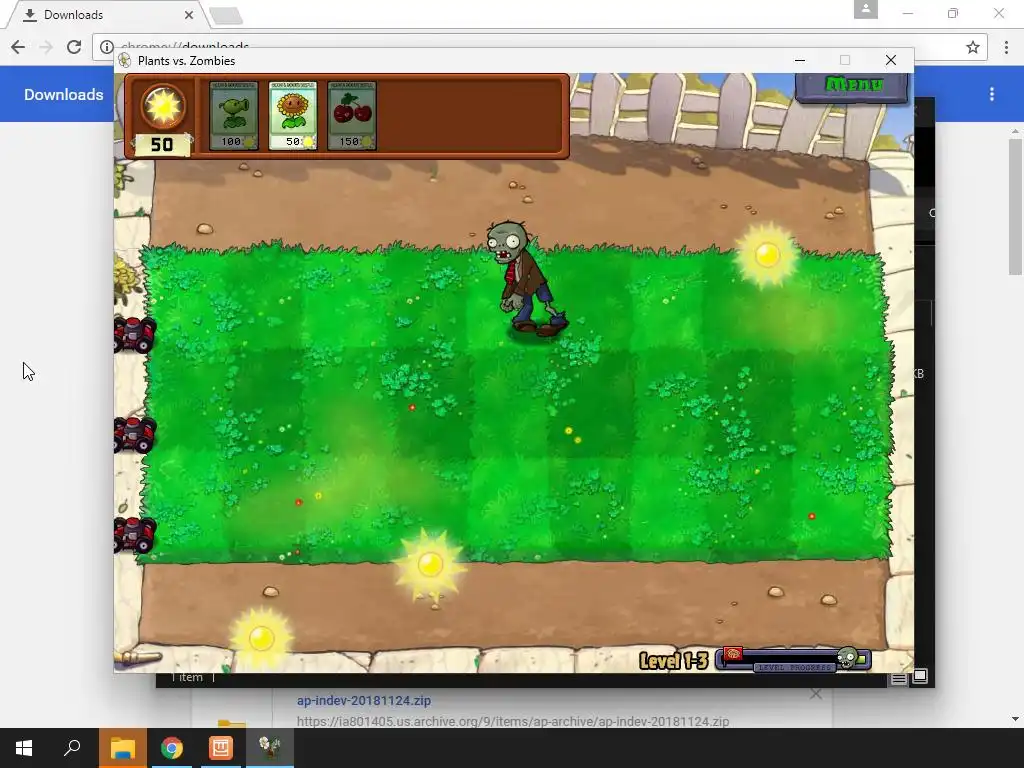Open a new Chrome tab
This screenshot has width=1024, height=768.
(226, 15)
